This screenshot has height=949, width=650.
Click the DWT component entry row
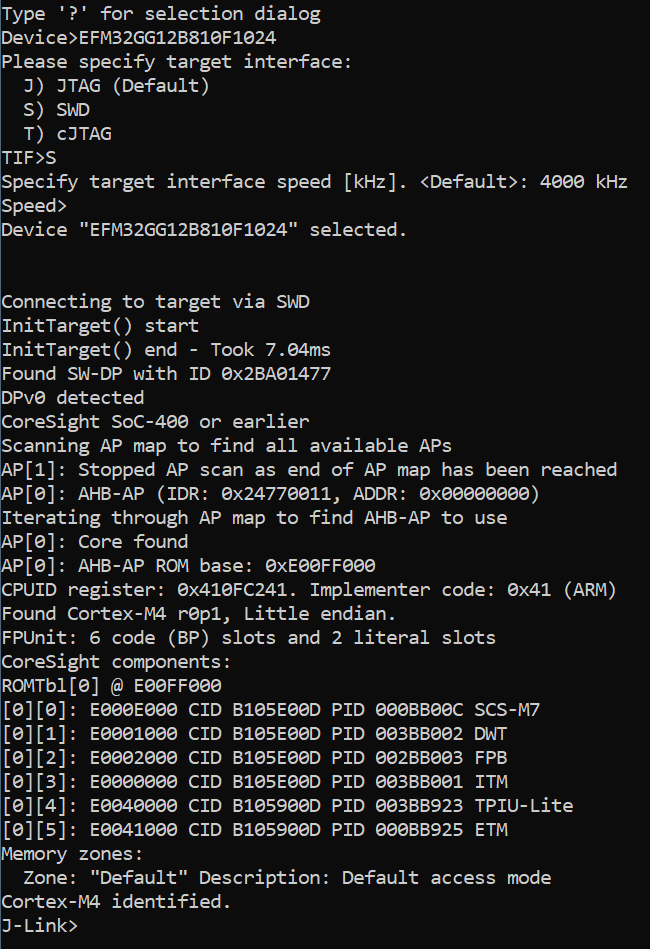[x=254, y=734]
